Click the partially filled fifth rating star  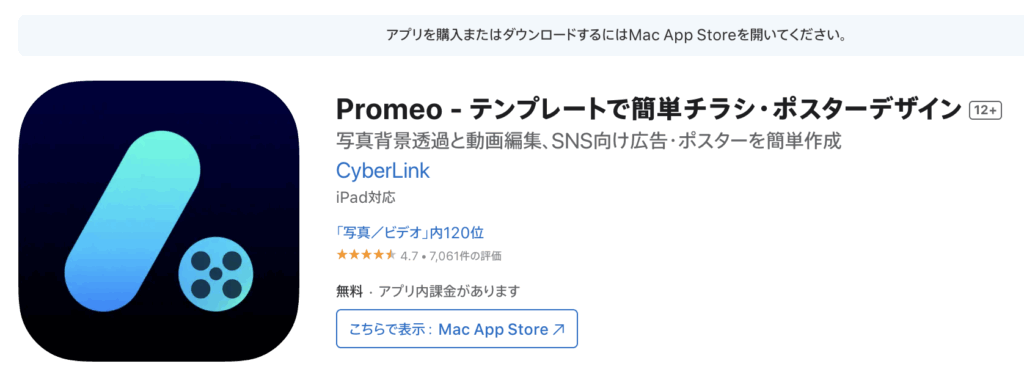click(390, 255)
